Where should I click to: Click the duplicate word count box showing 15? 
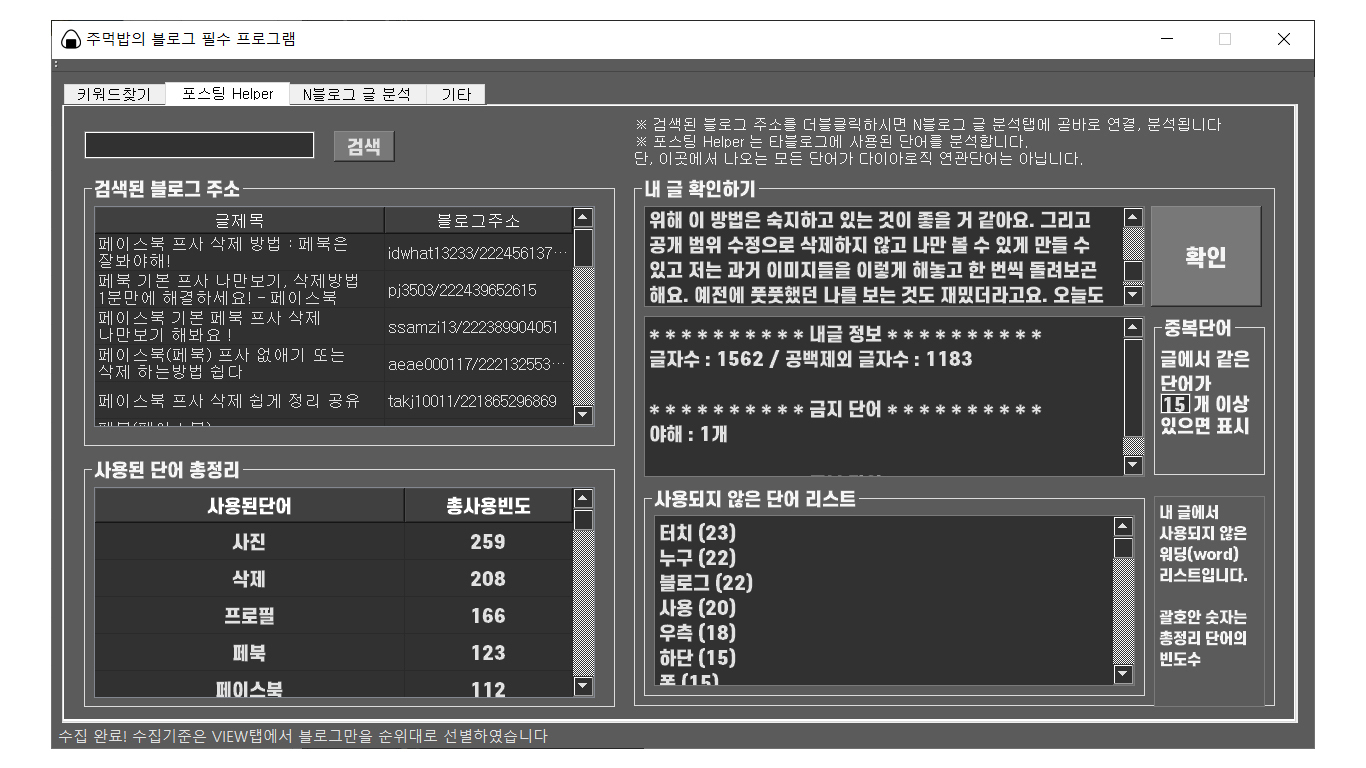[x=1174, y=404]
